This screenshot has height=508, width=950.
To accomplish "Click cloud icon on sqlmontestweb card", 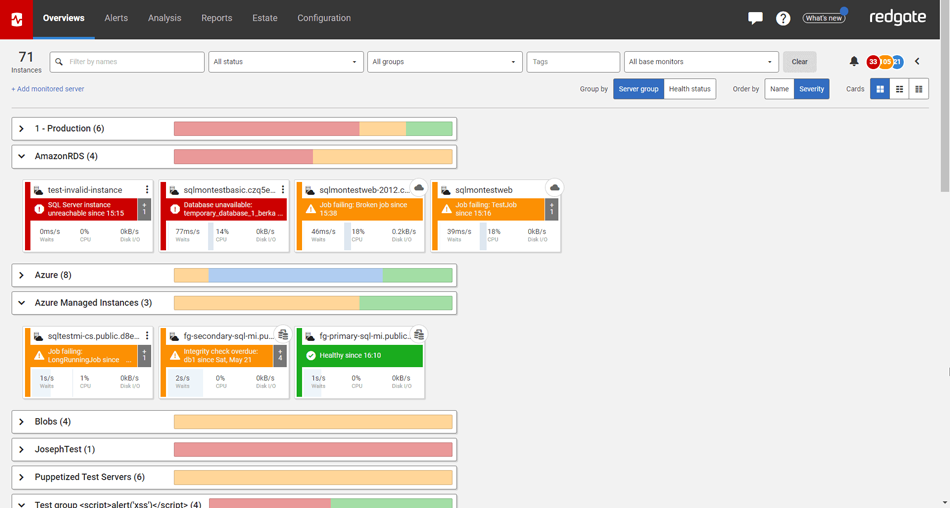I will pos(554,188).
